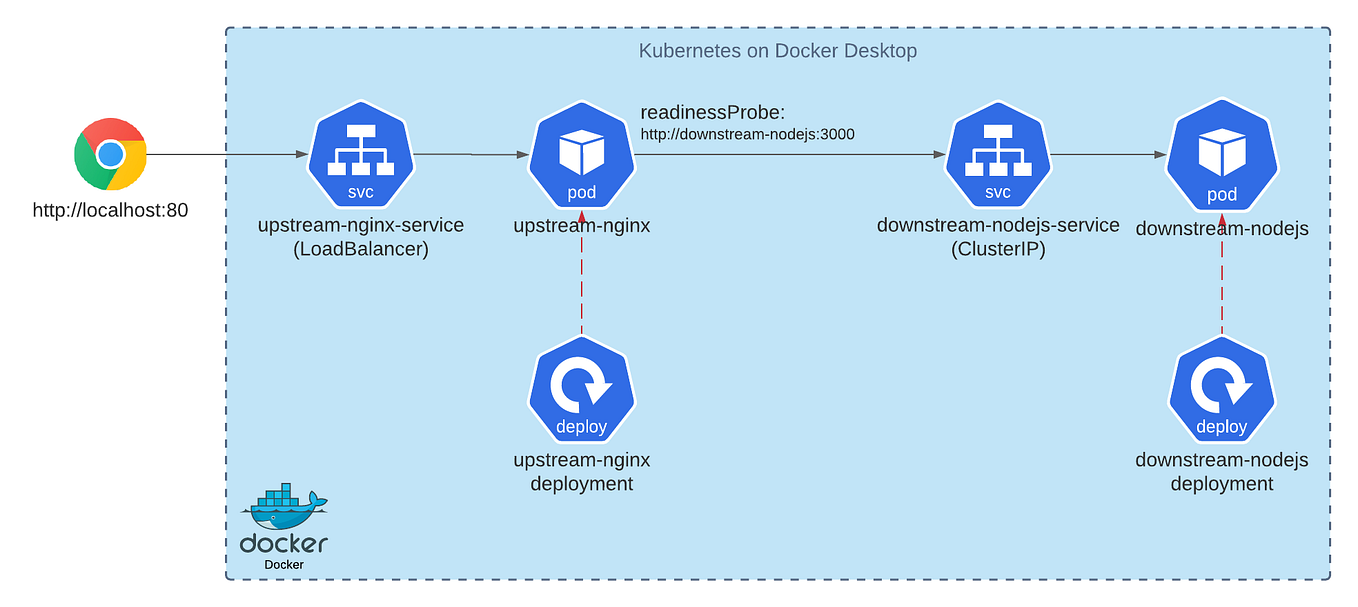
Task: Click the downstream-nodejs-service (ClusterIP) label
Action: click(998, 237)
